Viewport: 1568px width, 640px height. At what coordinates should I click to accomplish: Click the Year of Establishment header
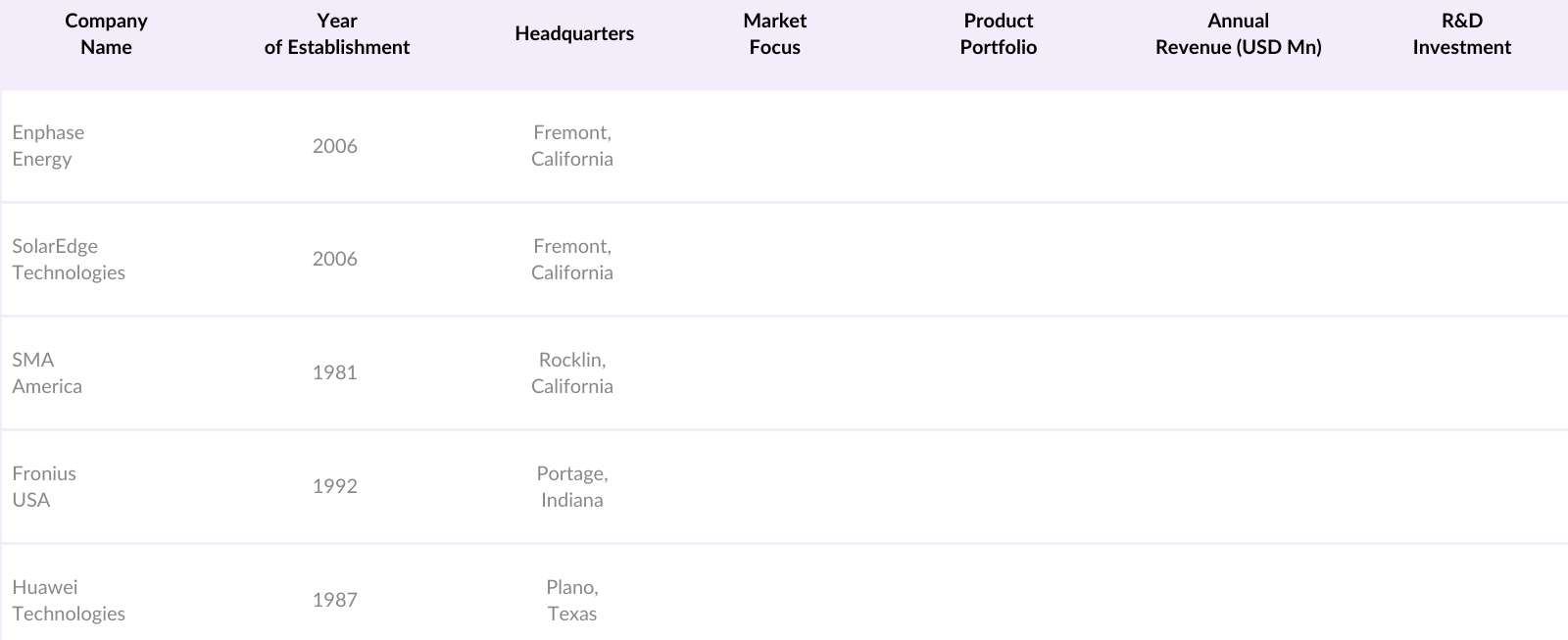[336, 34]
